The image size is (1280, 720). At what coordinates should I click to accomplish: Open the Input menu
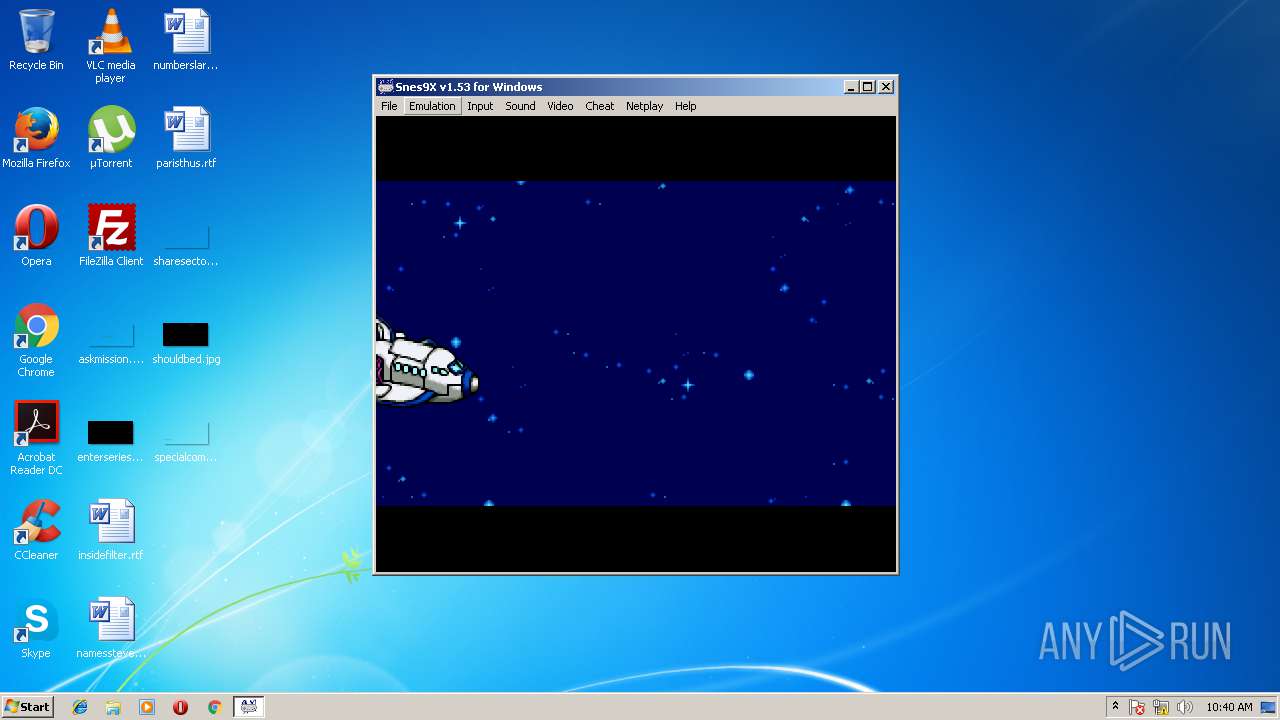[480, 106]
